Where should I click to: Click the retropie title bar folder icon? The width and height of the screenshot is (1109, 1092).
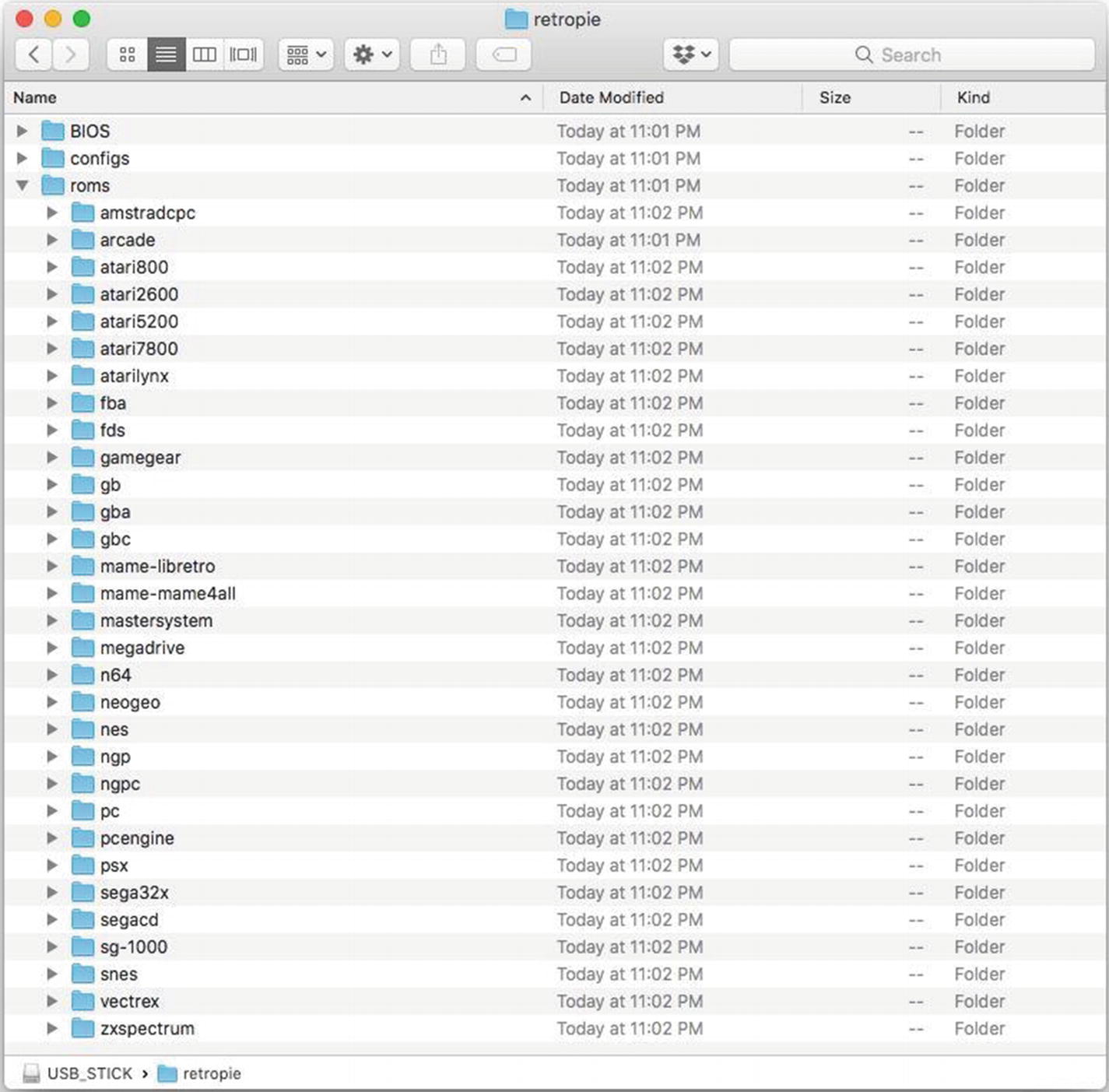coord(516,19)
